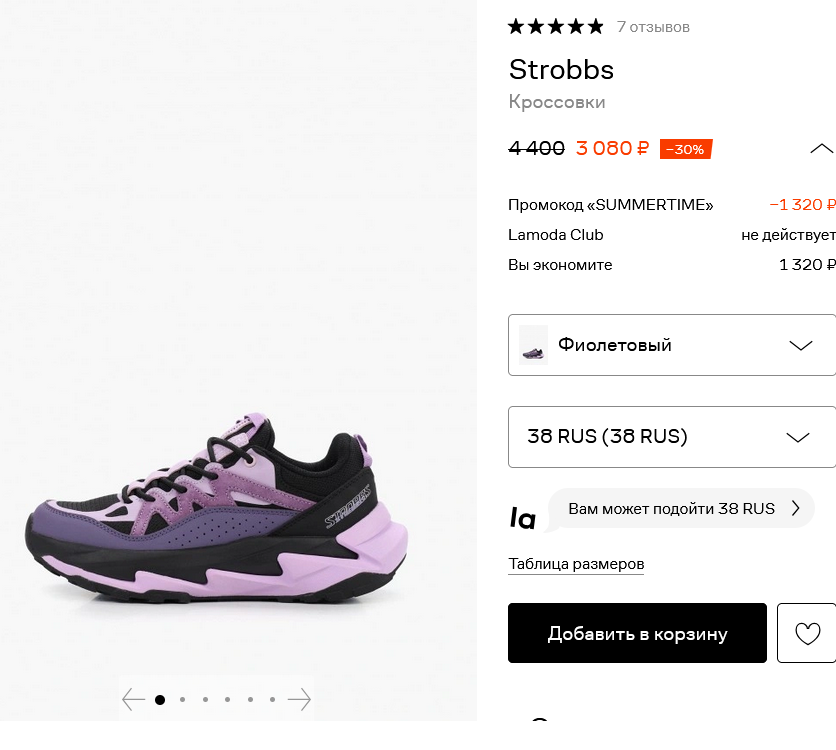The width and height of the screenshot is (836, 750).
Task: Select the last carousel dot indicator
Action: [272, 700]
